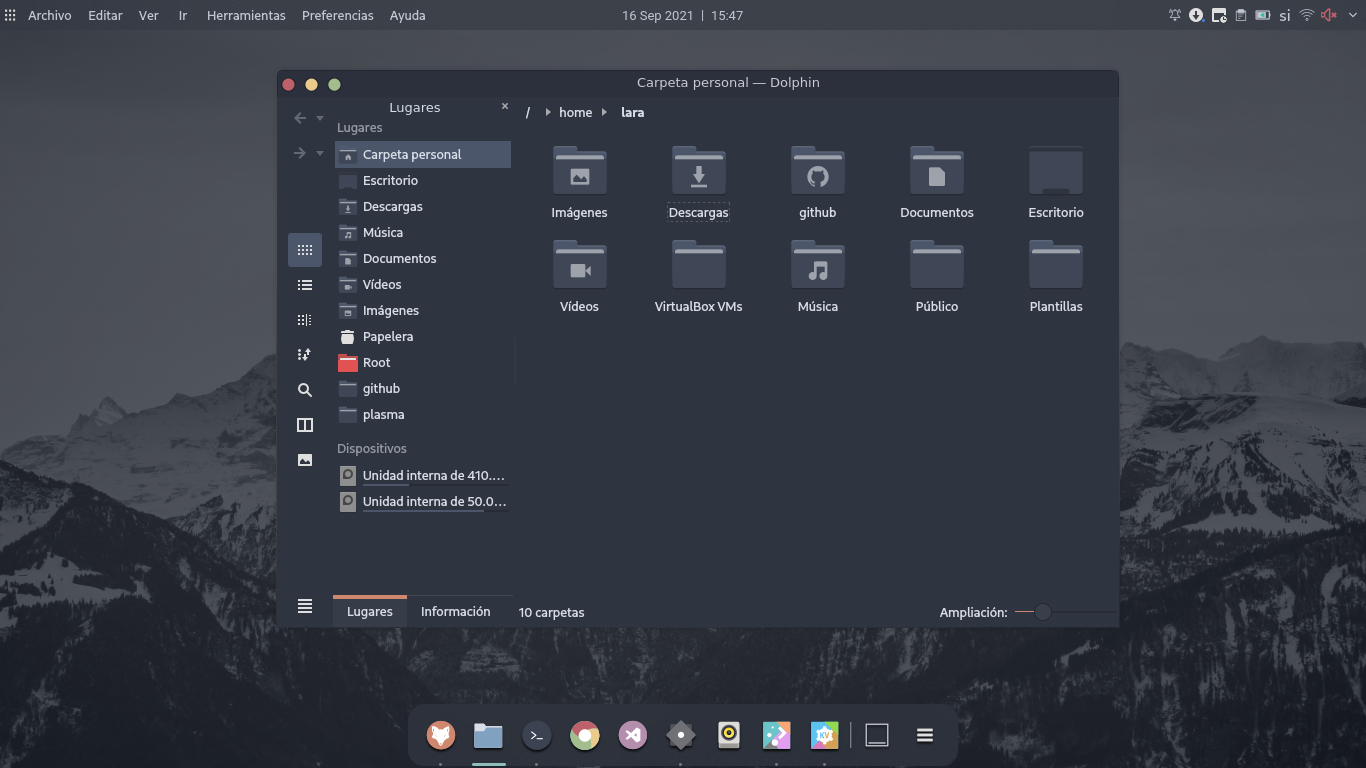The width and height of the screenshot is (1366, 768).
Task: Open the battery status tray icon
Action: (1263, 15)
